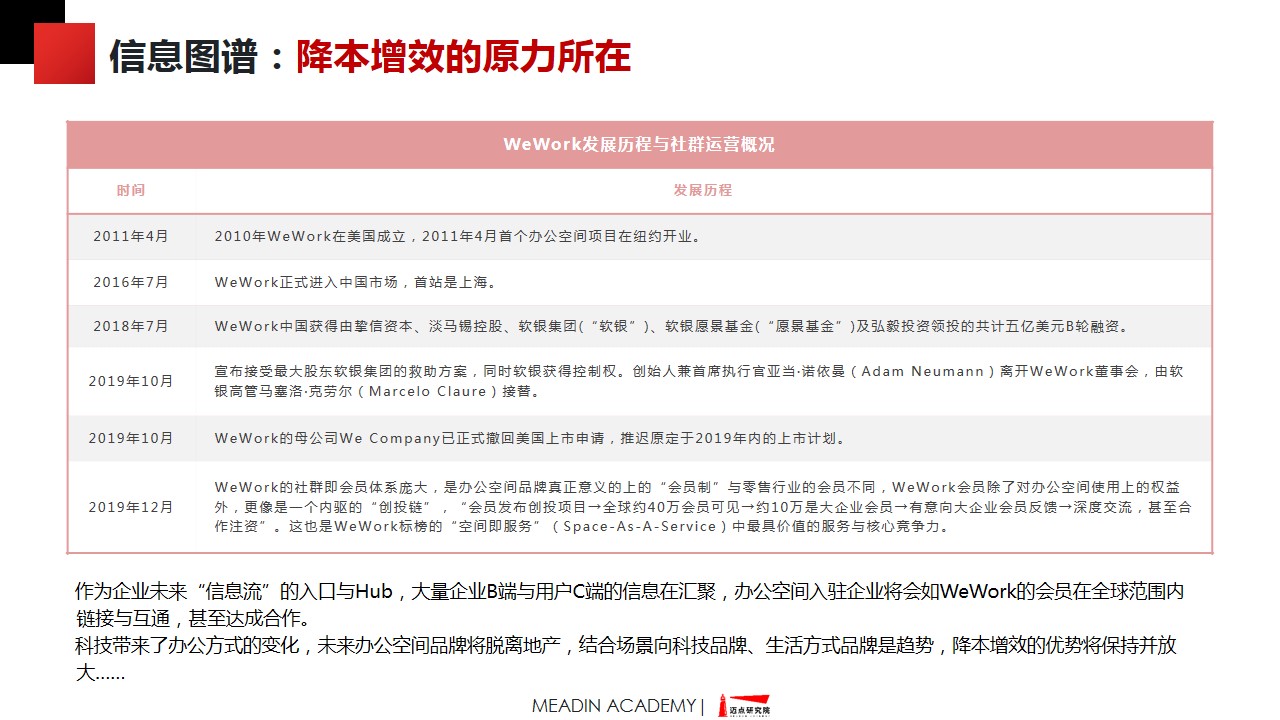The image size is (1280, 720).
Task: Click the '2019年12月' date cell
Action: coord(131,507)
